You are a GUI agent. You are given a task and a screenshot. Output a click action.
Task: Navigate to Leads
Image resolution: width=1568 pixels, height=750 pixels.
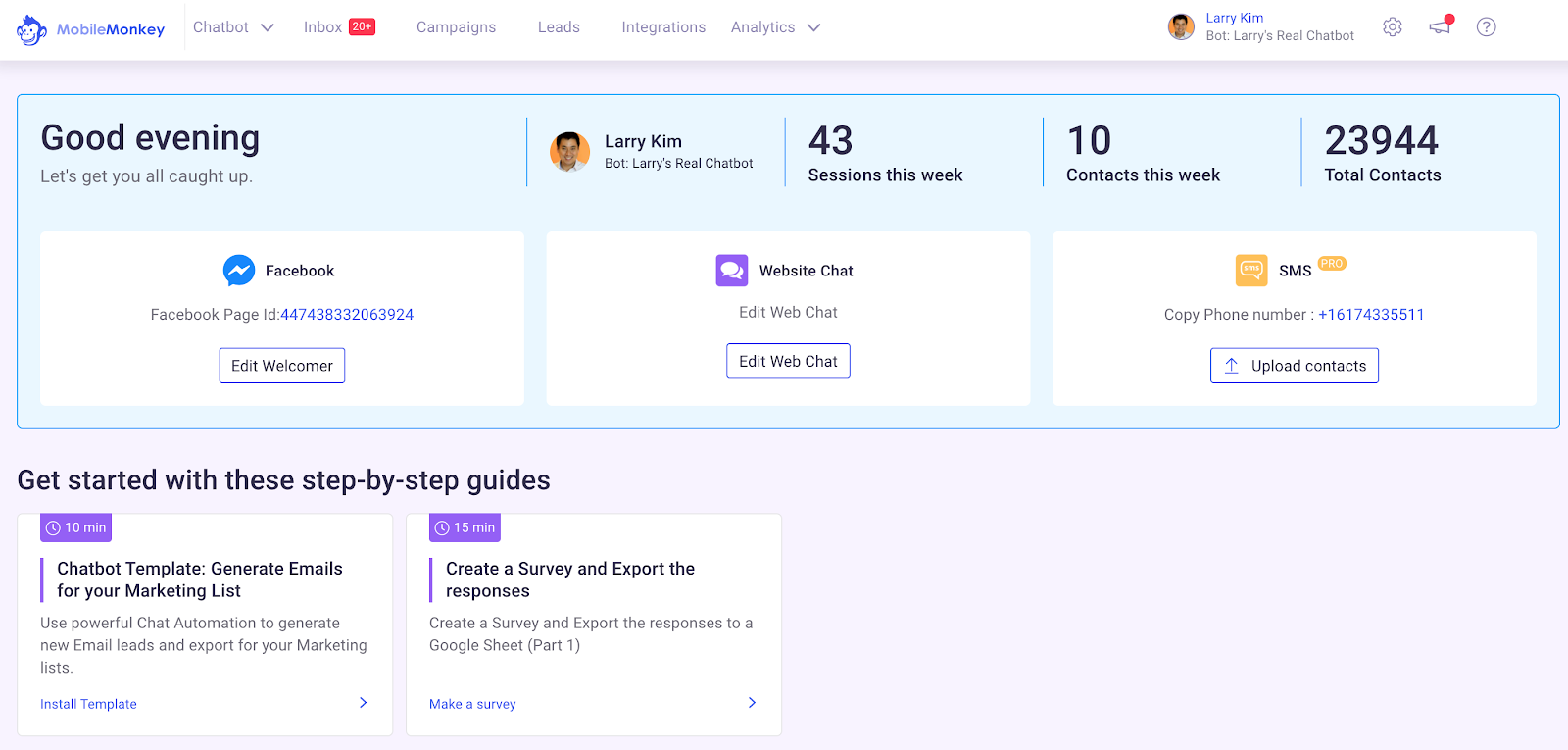coord(559,27)
